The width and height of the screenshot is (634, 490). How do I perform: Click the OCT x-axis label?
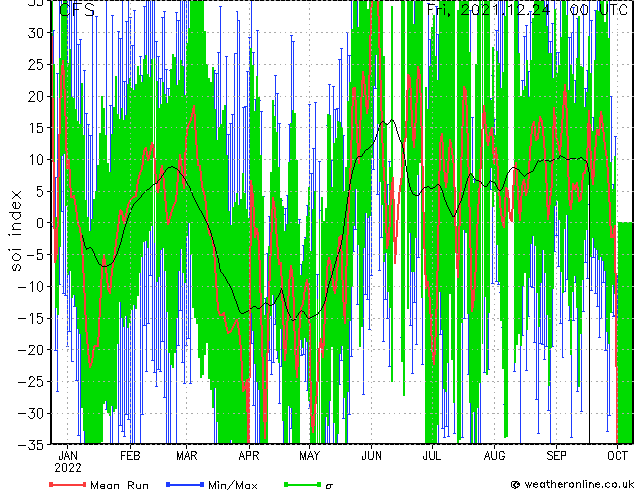(x=617, y=456)
